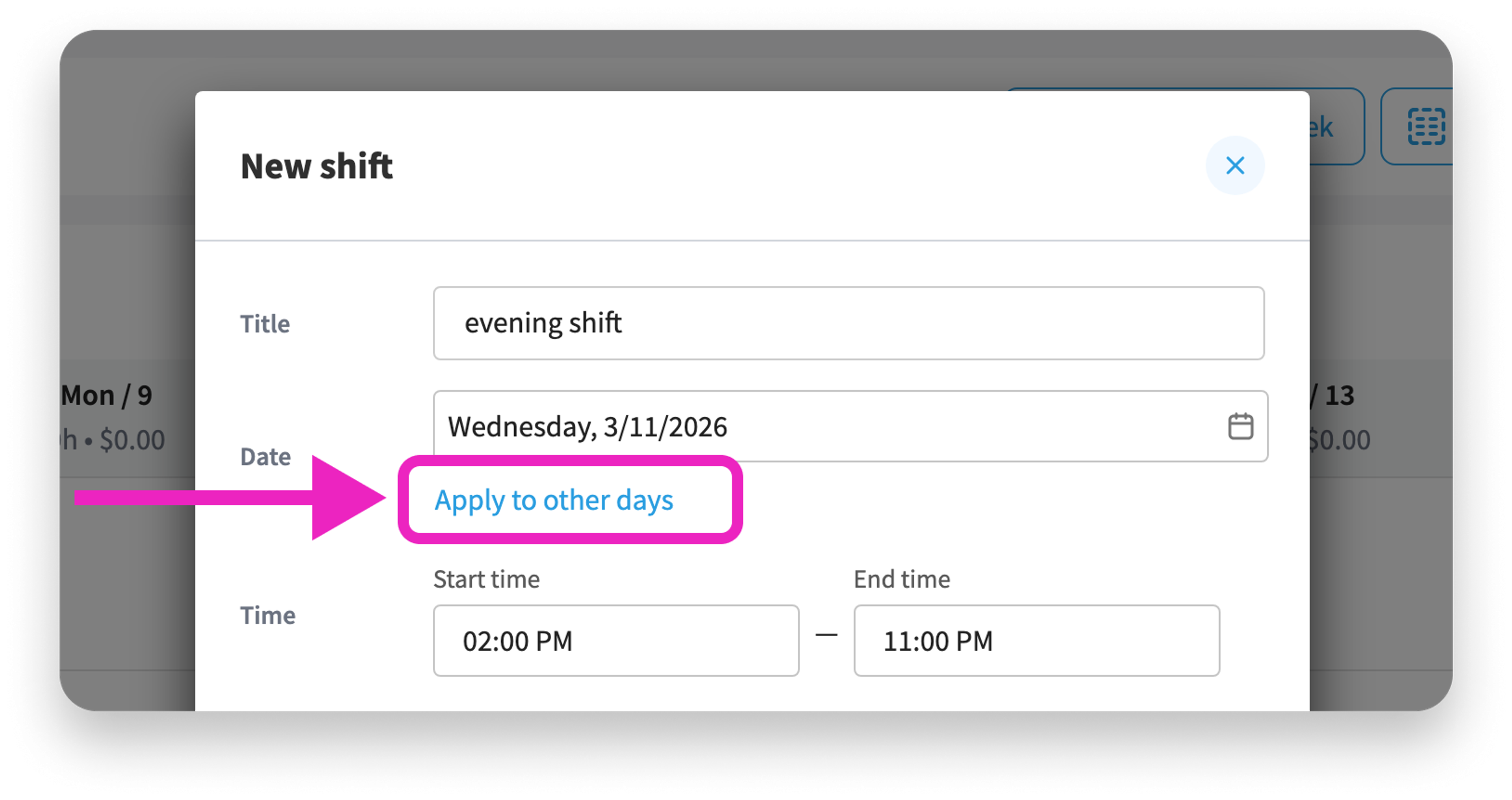Click the Start time caption
This screenshot has width=1512, height=800.
pos(486,579)
